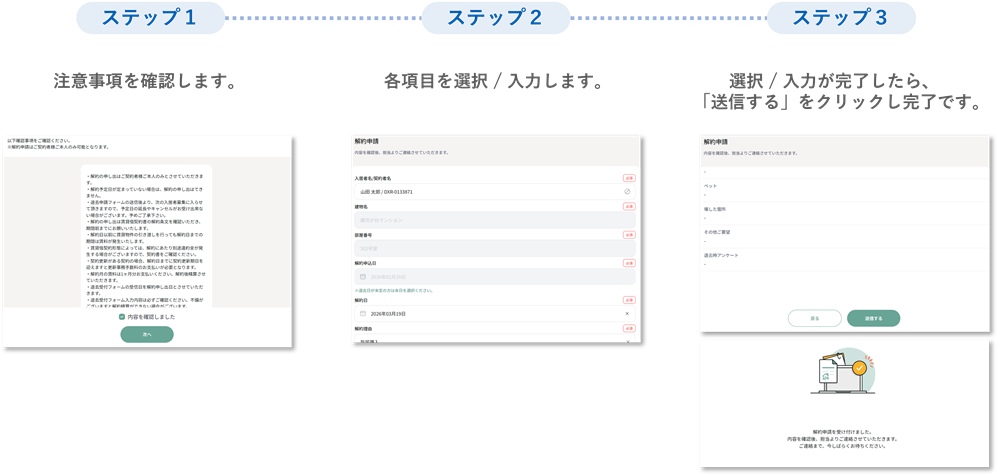Click the 必須 badge beside 解約申込日
Screen dimensions: 1000x475
coord(629,263)
